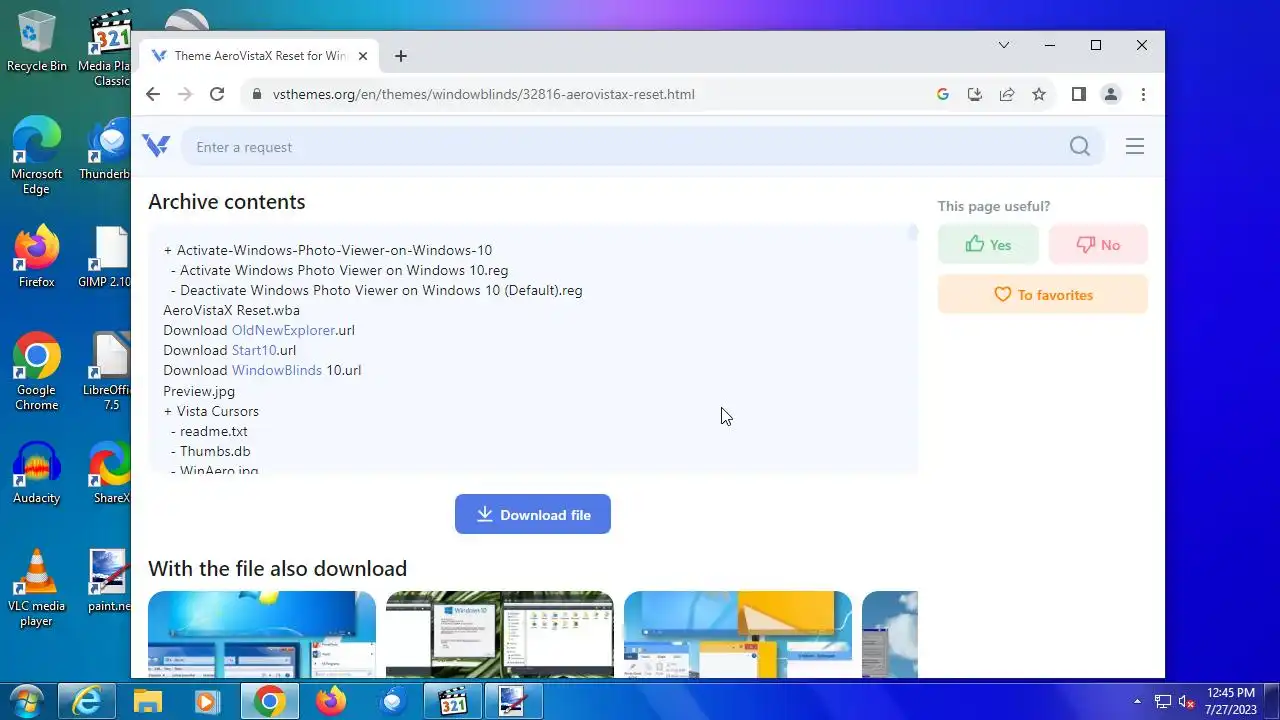Click the address bar URL

point(483,94)
